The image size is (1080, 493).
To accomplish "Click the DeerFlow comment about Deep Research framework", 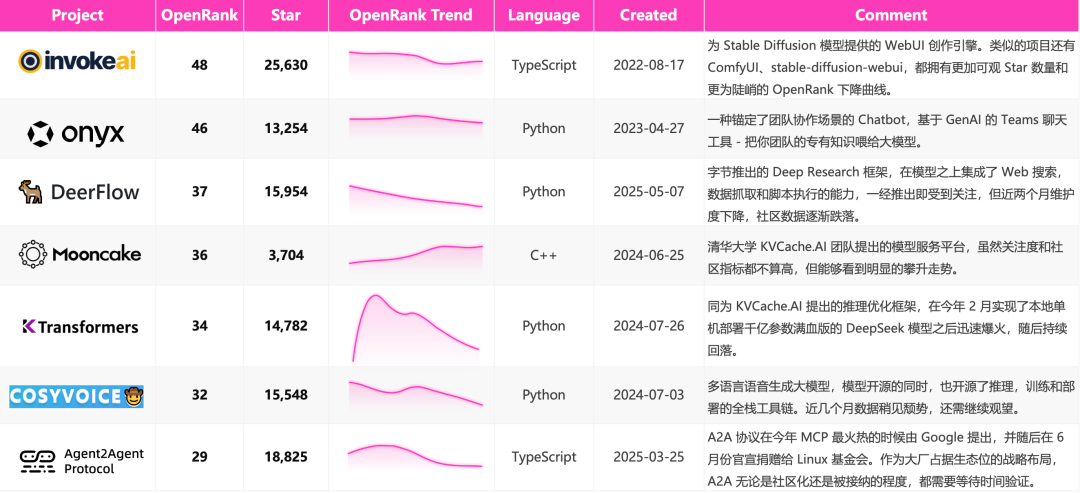I will [x=891, y=193].
